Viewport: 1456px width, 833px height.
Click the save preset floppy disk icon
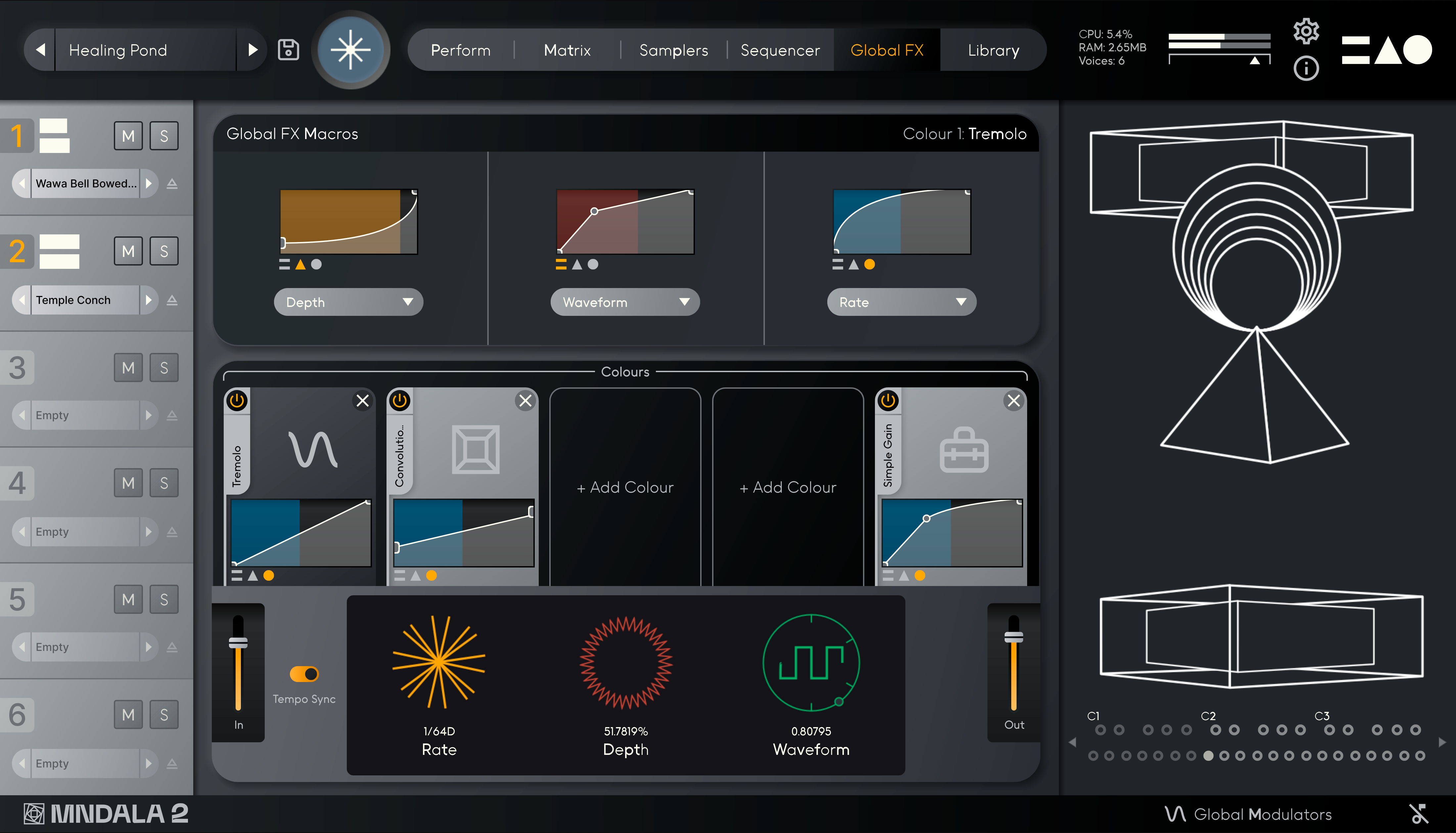tap(288, 50)
